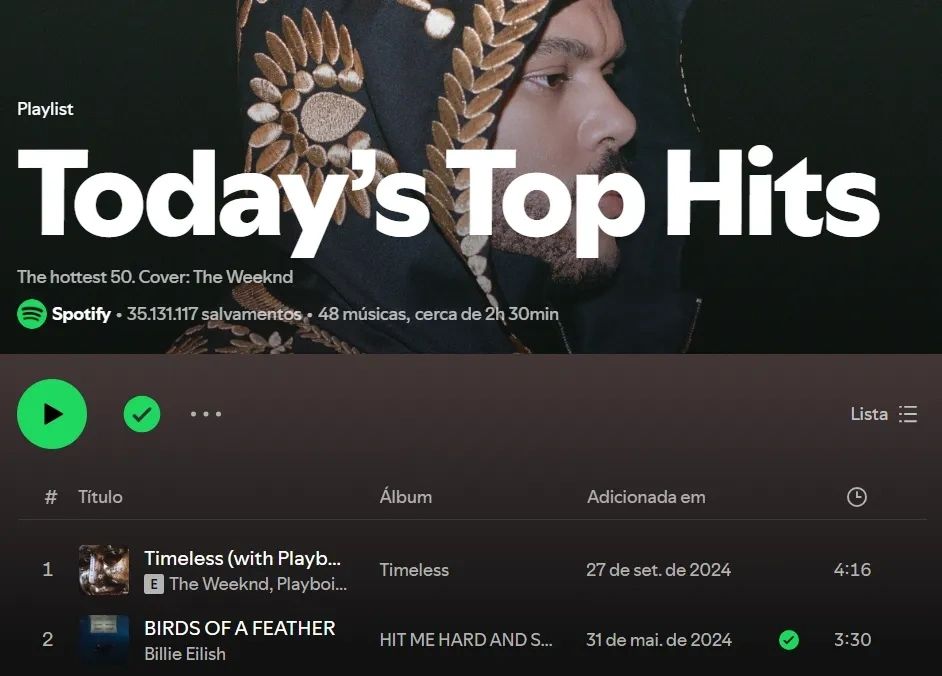Sort by Adicionada em column
This screenshot has width=942, height=676.
click(646, 497)
